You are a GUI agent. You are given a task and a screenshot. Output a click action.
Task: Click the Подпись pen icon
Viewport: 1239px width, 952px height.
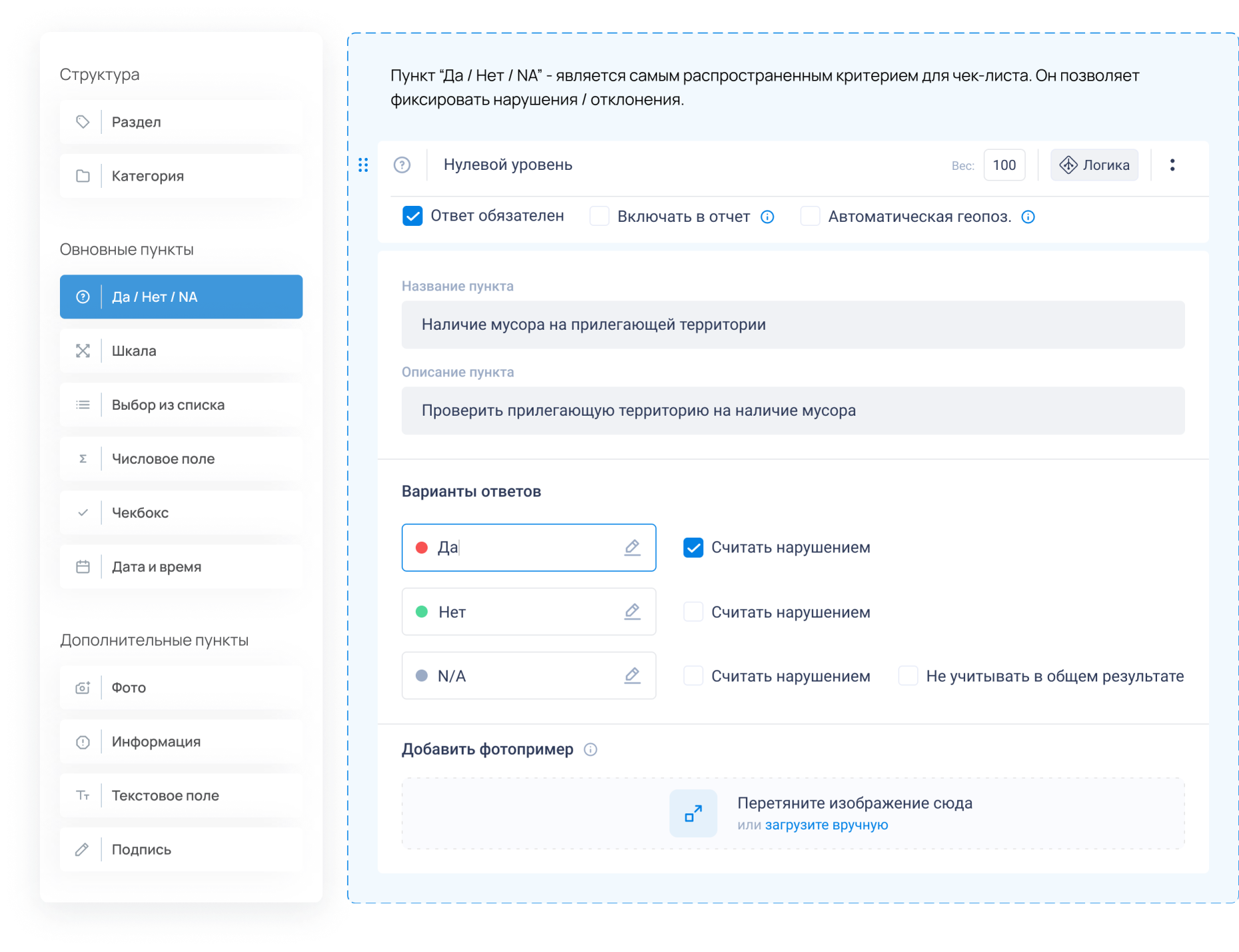coord(83,849)
